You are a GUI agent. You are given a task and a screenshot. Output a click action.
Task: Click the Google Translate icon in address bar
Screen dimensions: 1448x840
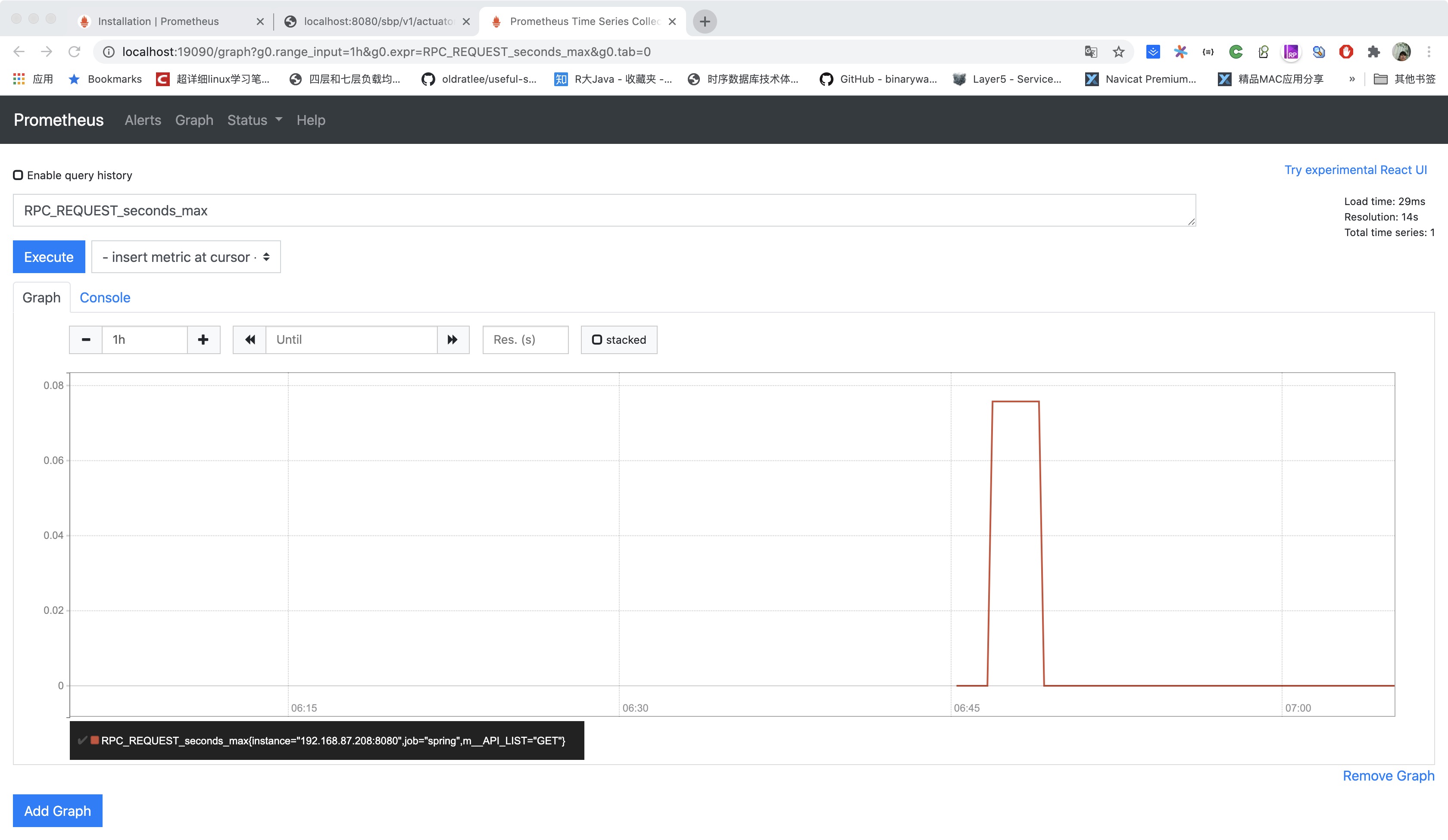point(1091,52)
